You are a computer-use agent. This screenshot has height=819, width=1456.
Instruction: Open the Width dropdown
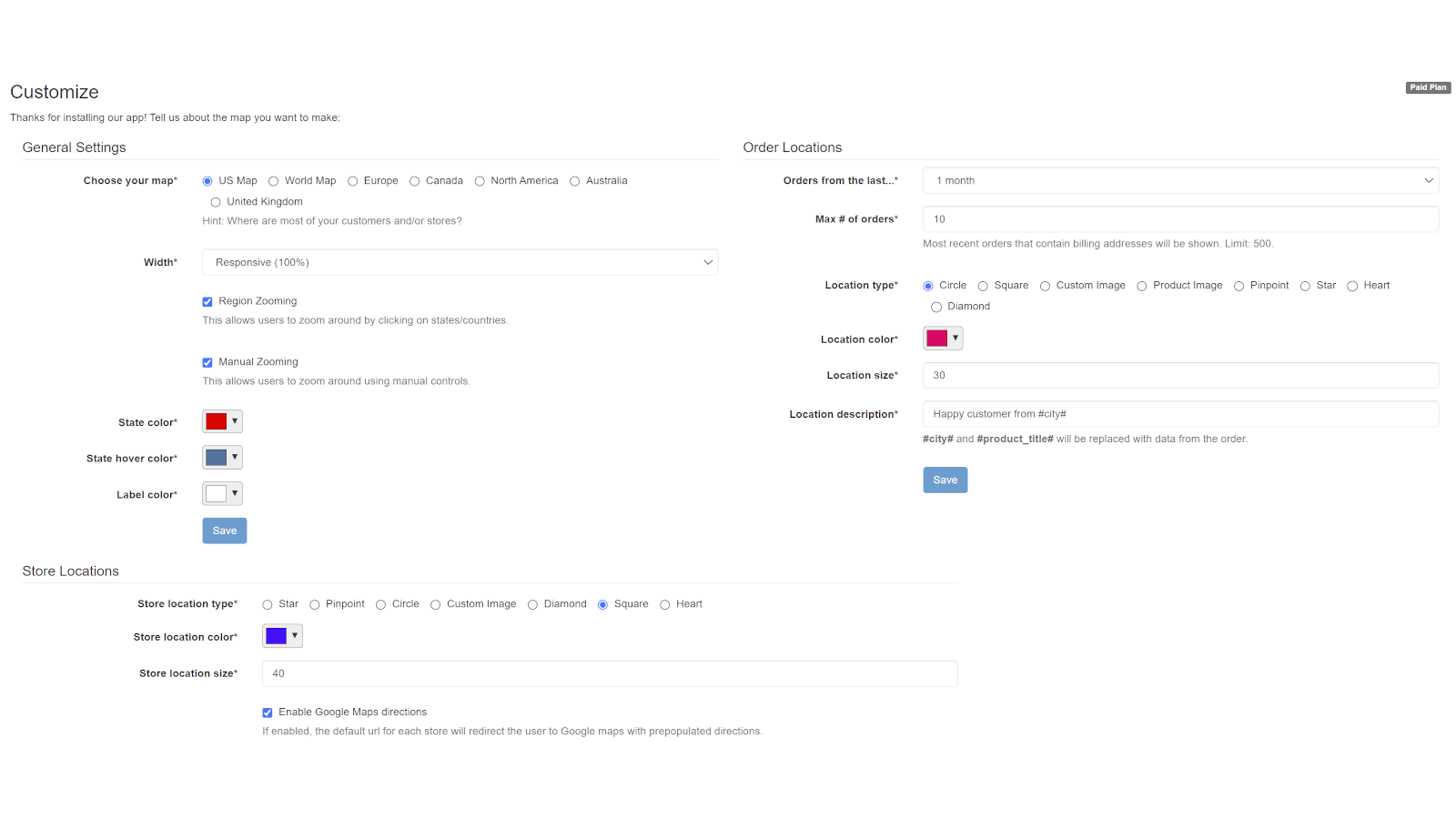tap(460, 262)
